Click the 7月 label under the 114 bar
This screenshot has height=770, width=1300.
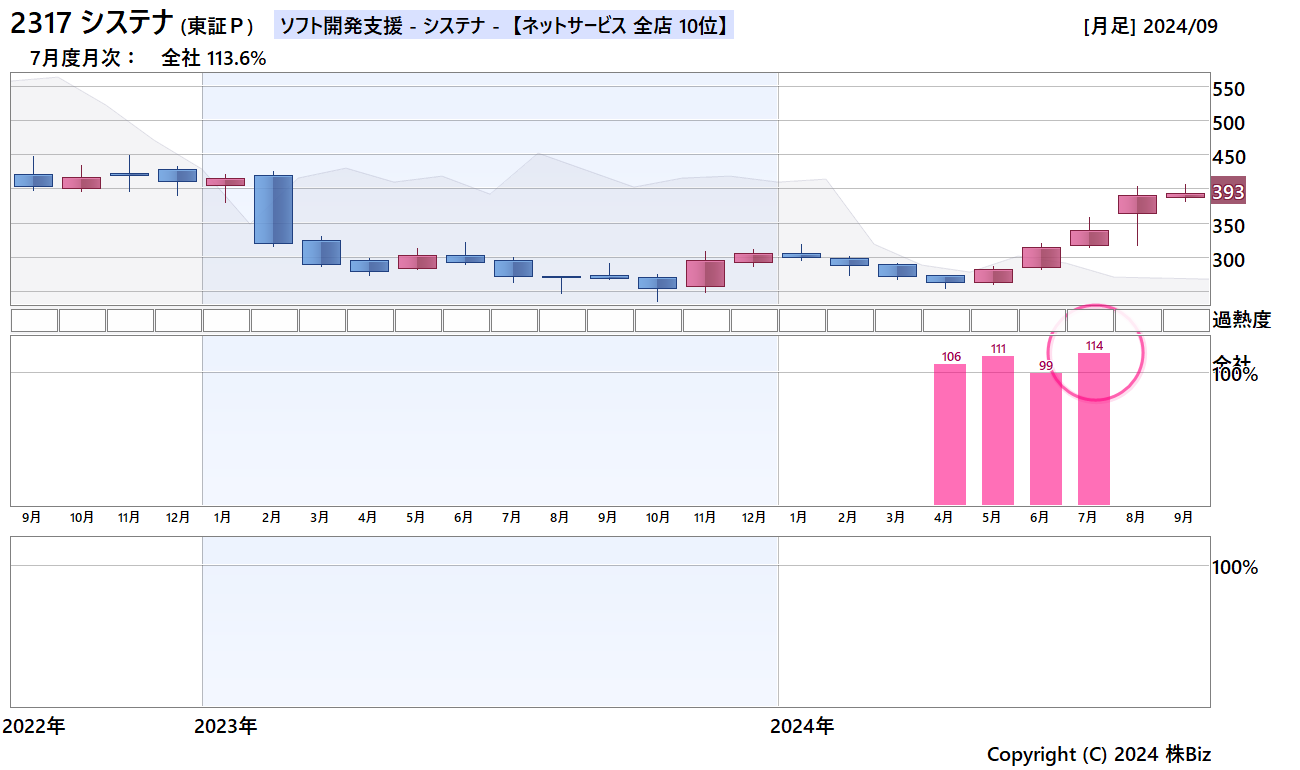(1087, 517)
